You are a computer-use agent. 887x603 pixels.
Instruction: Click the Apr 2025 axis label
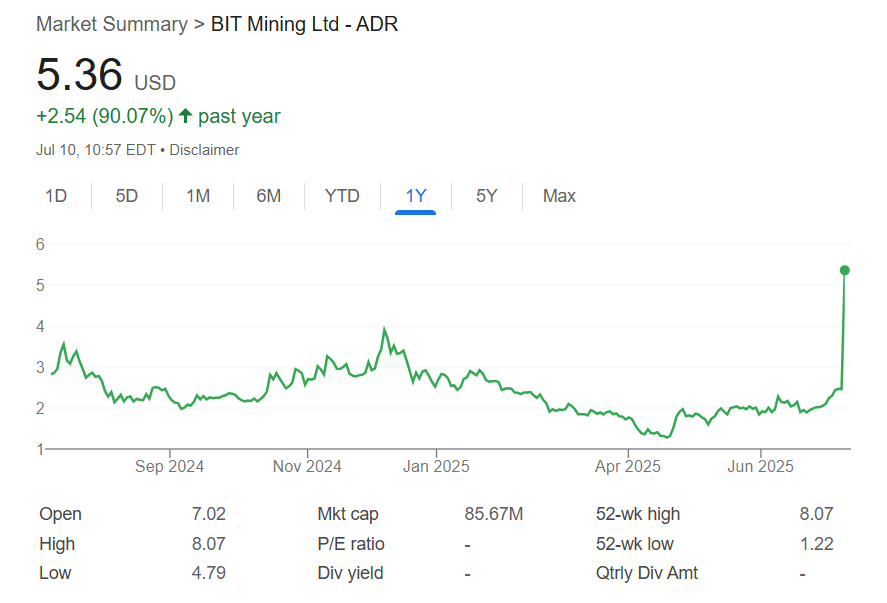coord(627,466)
